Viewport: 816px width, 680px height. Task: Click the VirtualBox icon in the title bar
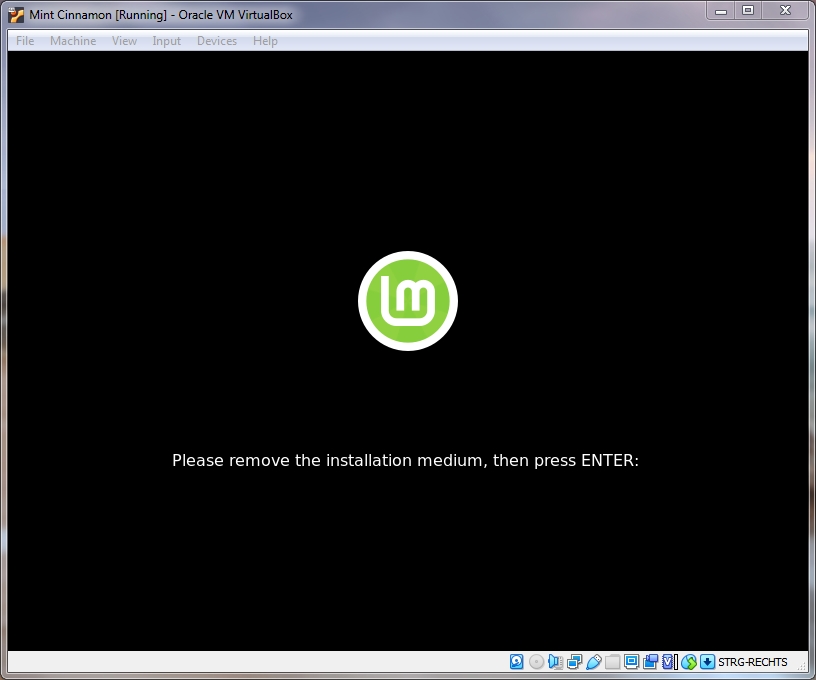coord(16,15)
